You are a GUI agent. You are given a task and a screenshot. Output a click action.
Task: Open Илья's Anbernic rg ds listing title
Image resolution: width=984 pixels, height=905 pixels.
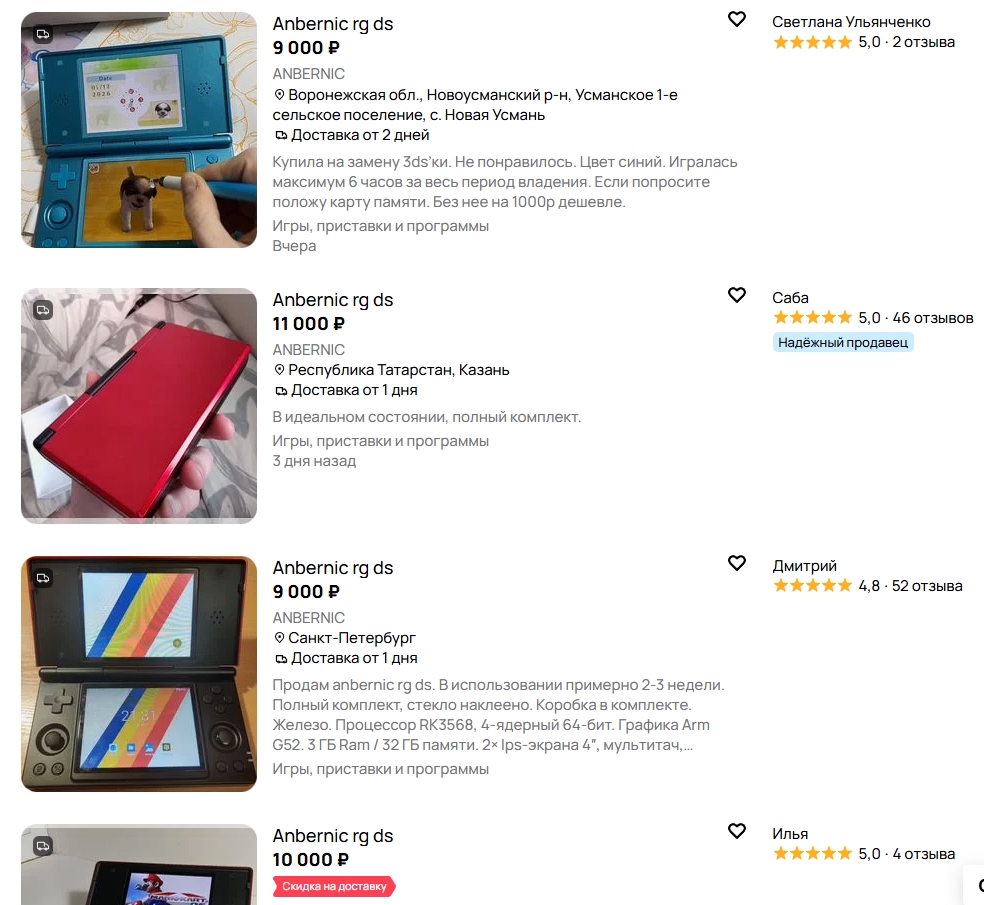coord(333,836)
